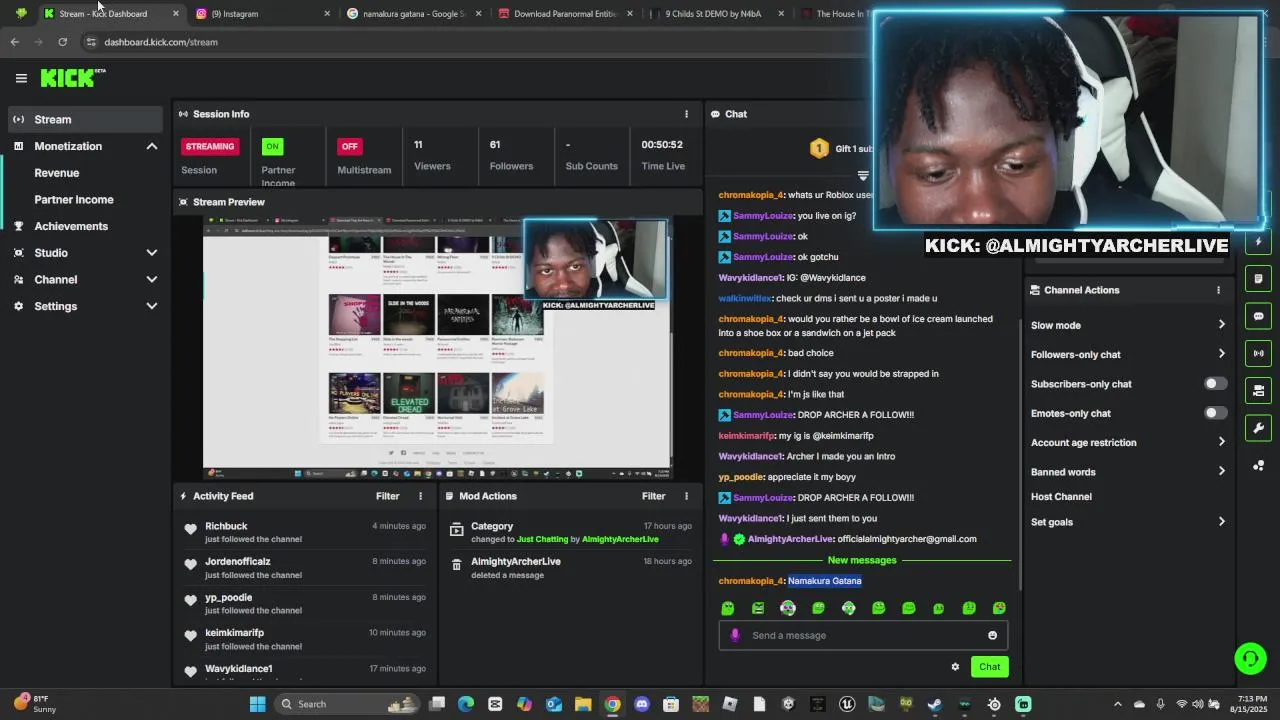Open Banned words settings
Viewport: 1280px width, 720px height.
1128,472
